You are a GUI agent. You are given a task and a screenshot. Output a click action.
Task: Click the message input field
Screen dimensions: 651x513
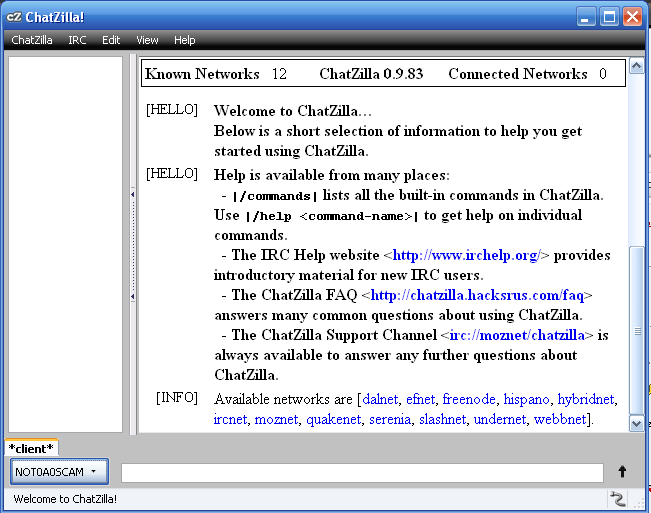pyautogui.click(x=362, y=473)
